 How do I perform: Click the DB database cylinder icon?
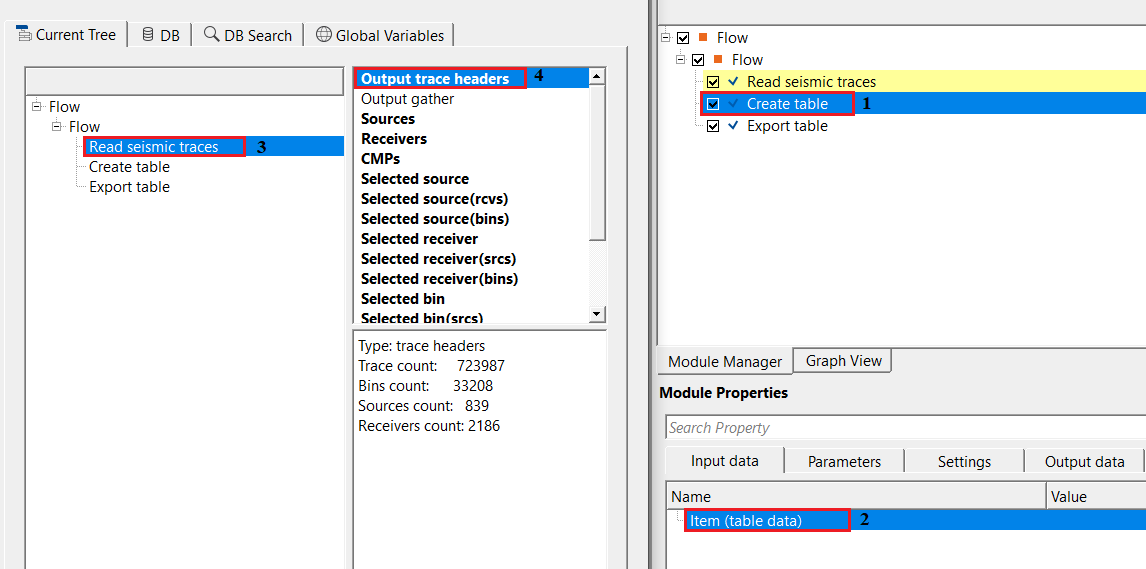click(148, 34)
